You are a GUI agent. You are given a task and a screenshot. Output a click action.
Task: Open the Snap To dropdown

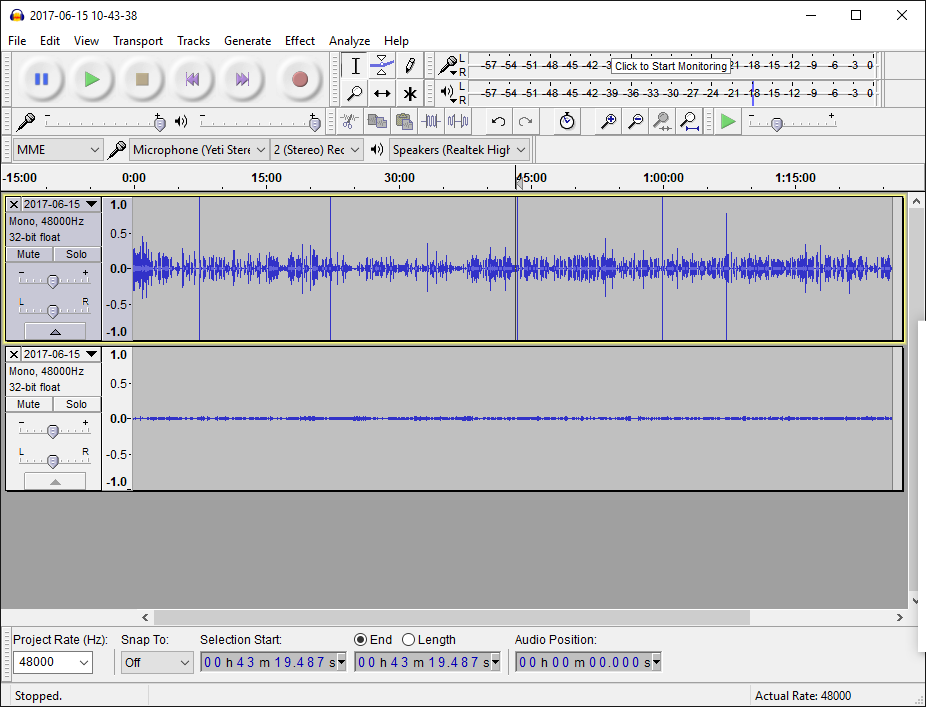(156, 662)
